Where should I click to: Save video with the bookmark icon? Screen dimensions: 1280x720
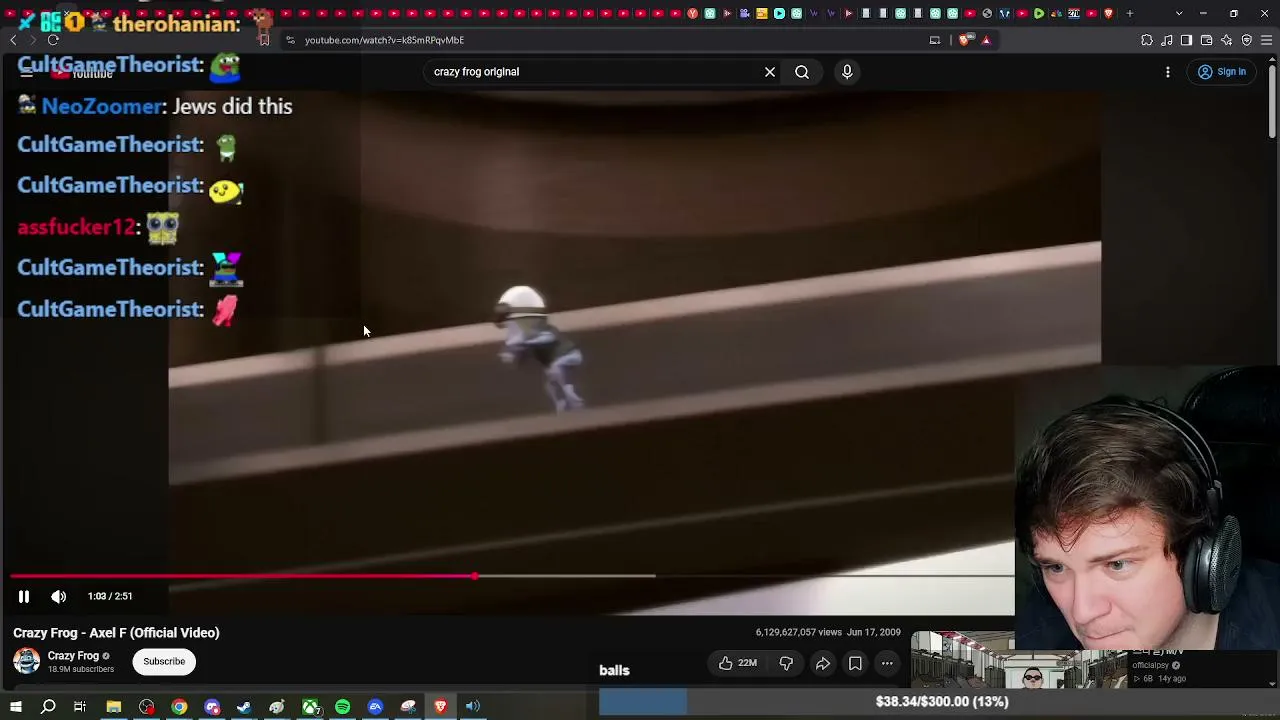[x=855, y=663]
